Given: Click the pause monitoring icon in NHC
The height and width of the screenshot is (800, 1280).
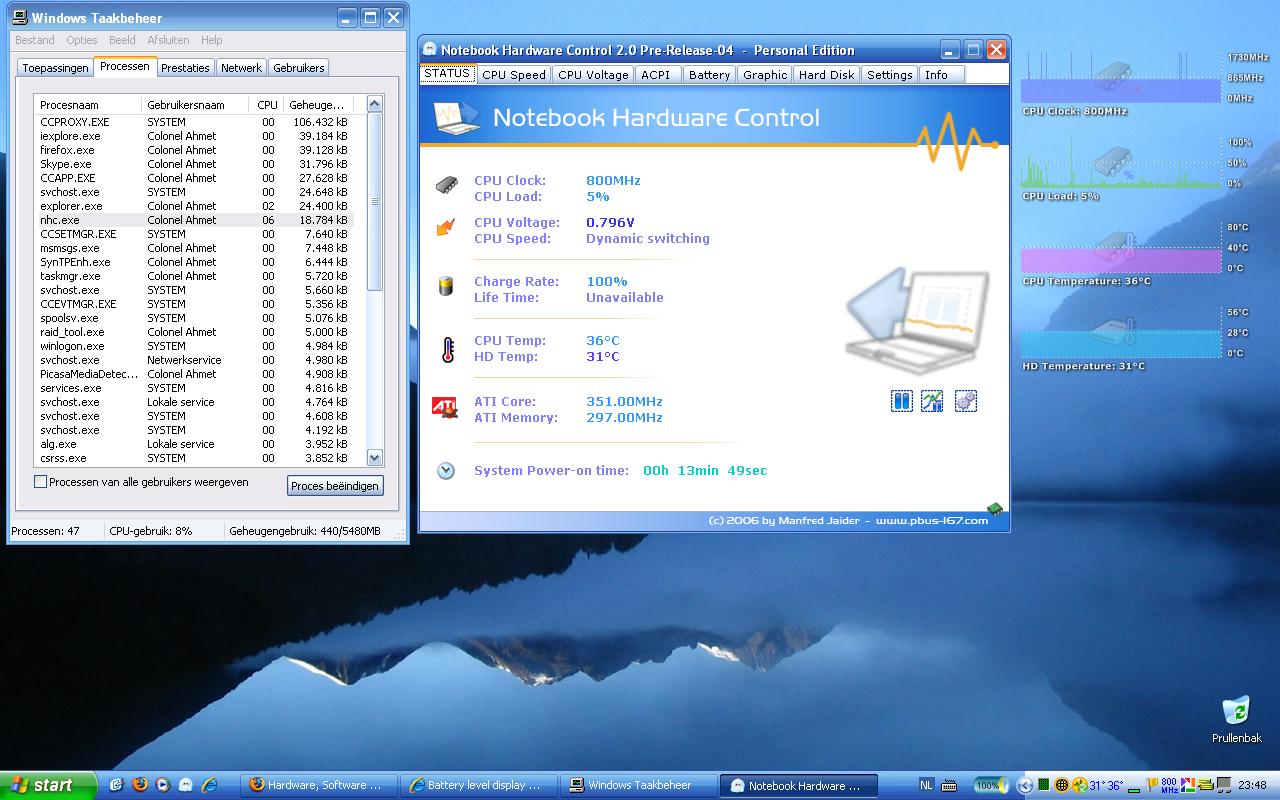Looking at the screenshot, I should (901, 401).
